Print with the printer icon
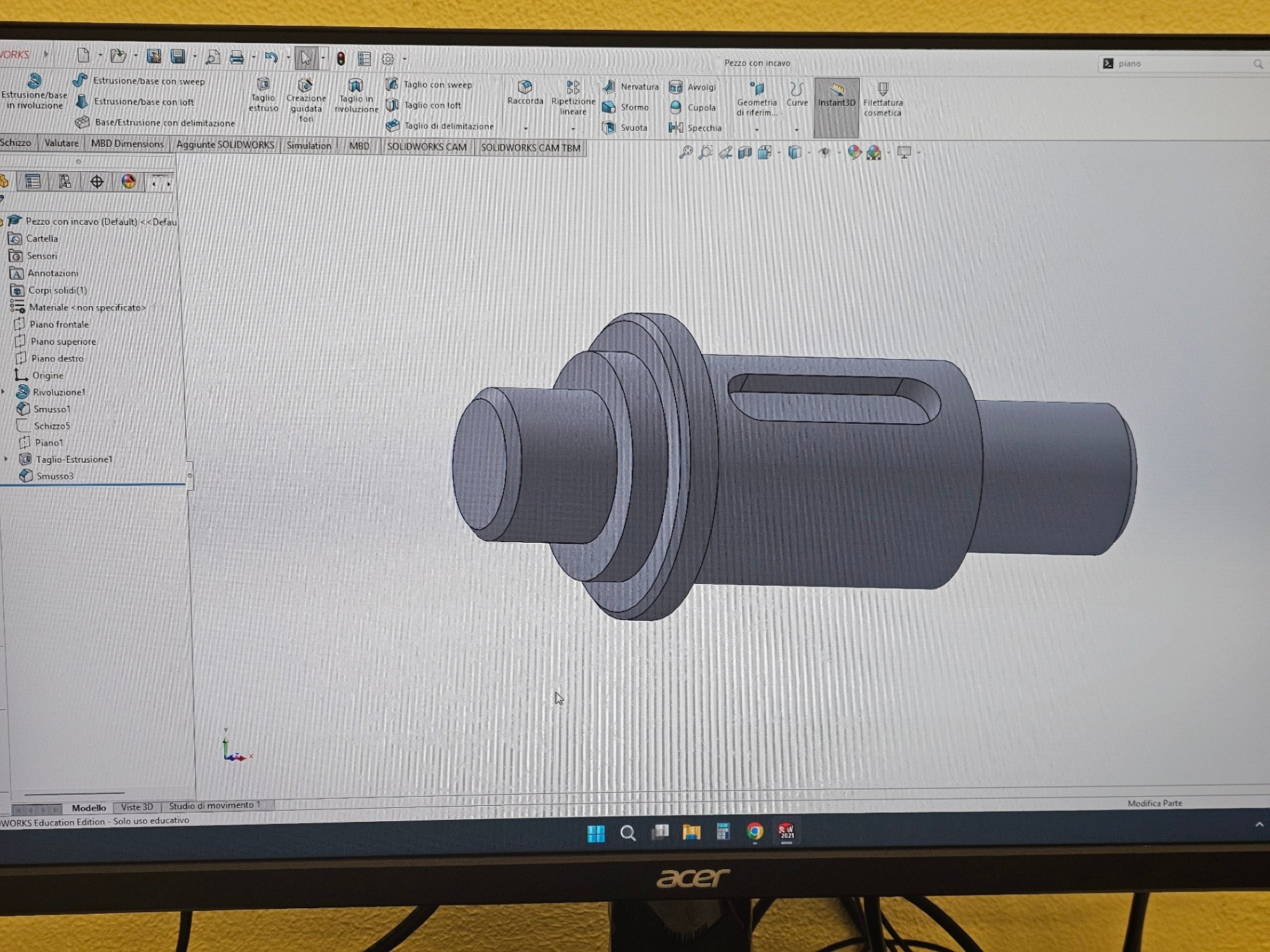The height and width of the screenshot is (952, 1270). (x=237, y=58)
